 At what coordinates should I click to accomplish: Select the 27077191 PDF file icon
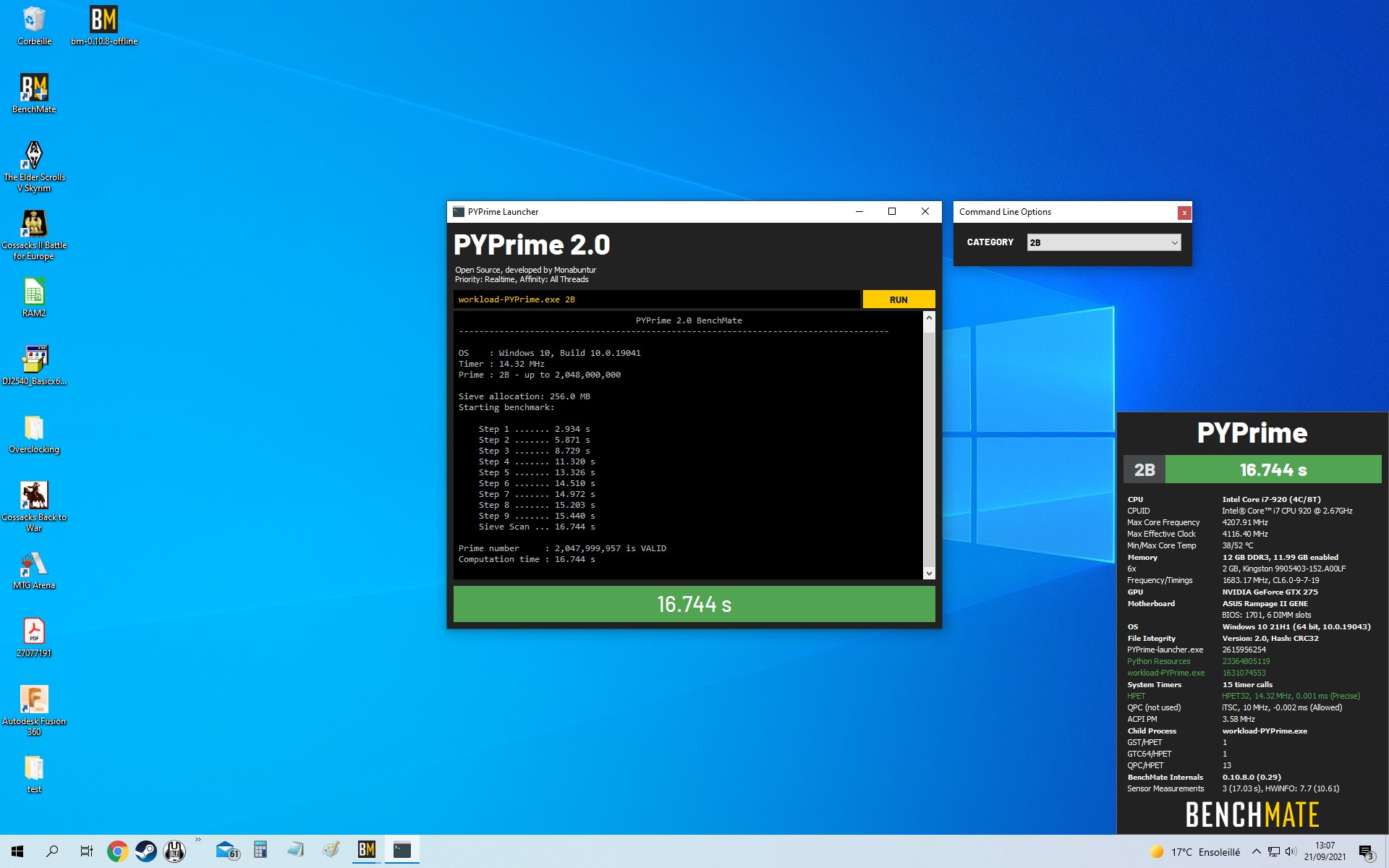pos(34,638)
